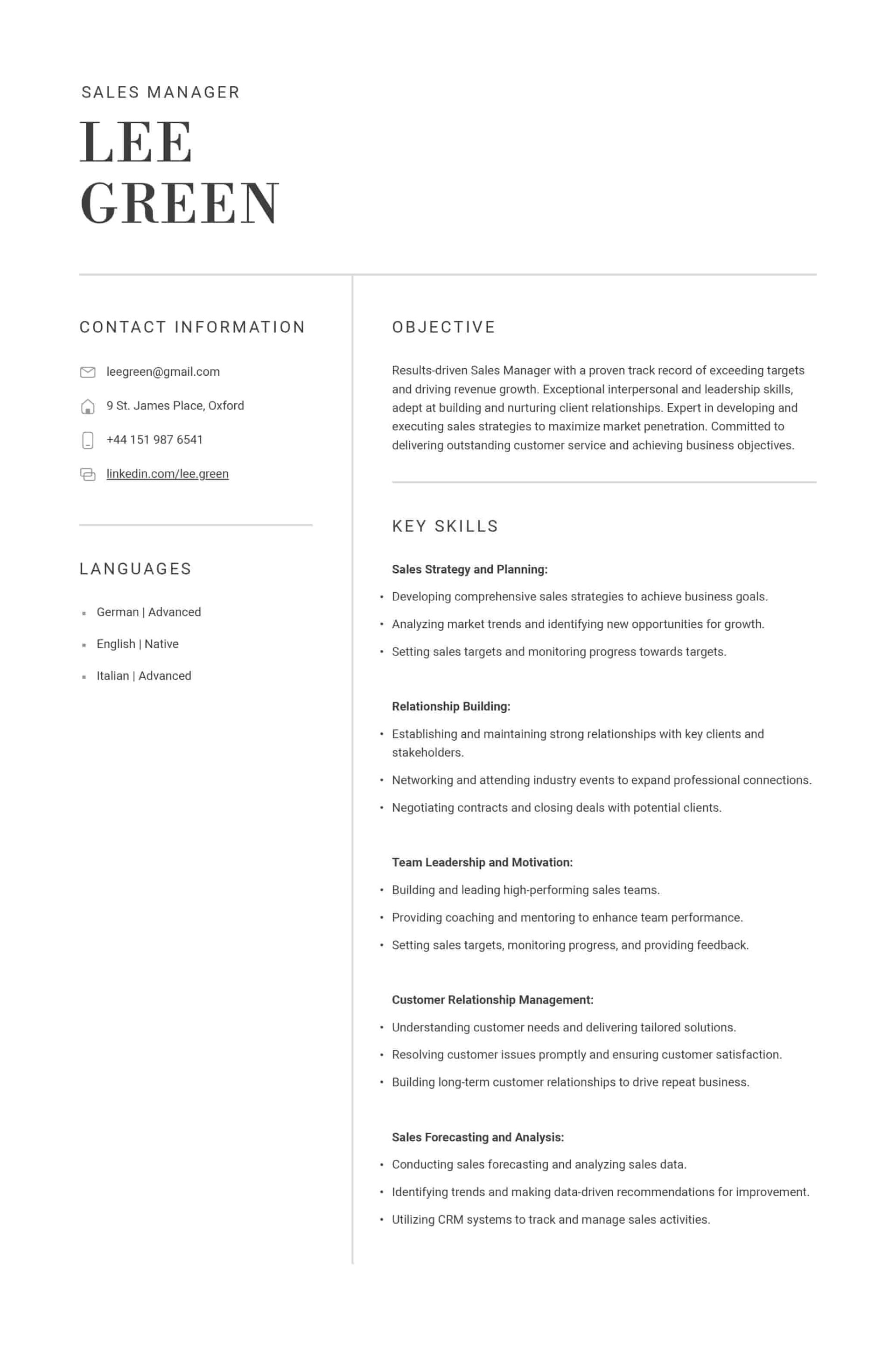Click the phone number icon

click(88, 440)
